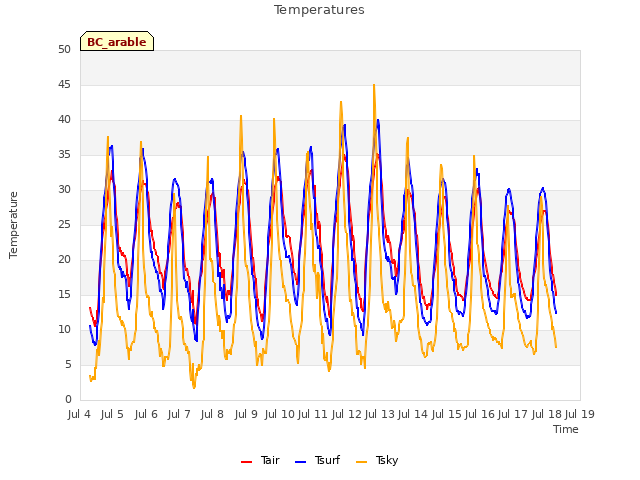640x480 pixels.
Task: Click the red Tair legend swatch
Action: click(x=247, y=462)
